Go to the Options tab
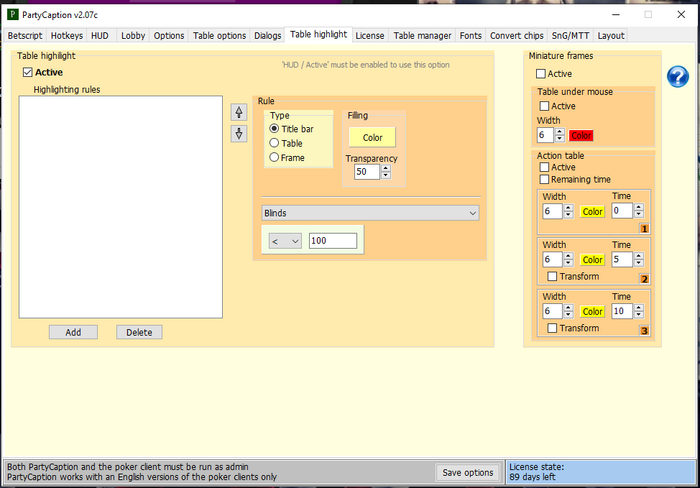Viewport: 700px width, 488px height. (x=169, y=36)
